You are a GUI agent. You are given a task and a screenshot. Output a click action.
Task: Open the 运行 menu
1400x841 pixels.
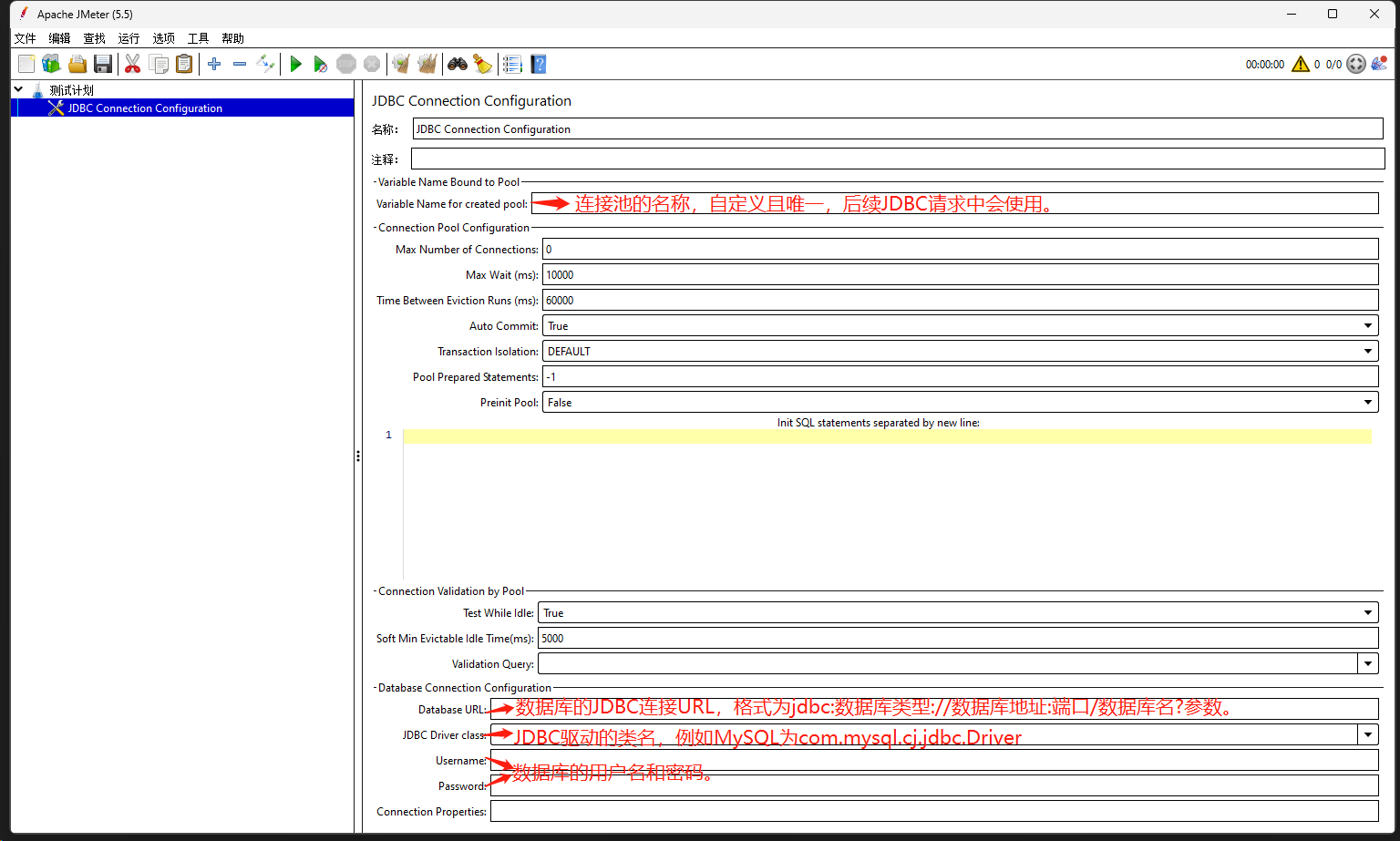129,38
